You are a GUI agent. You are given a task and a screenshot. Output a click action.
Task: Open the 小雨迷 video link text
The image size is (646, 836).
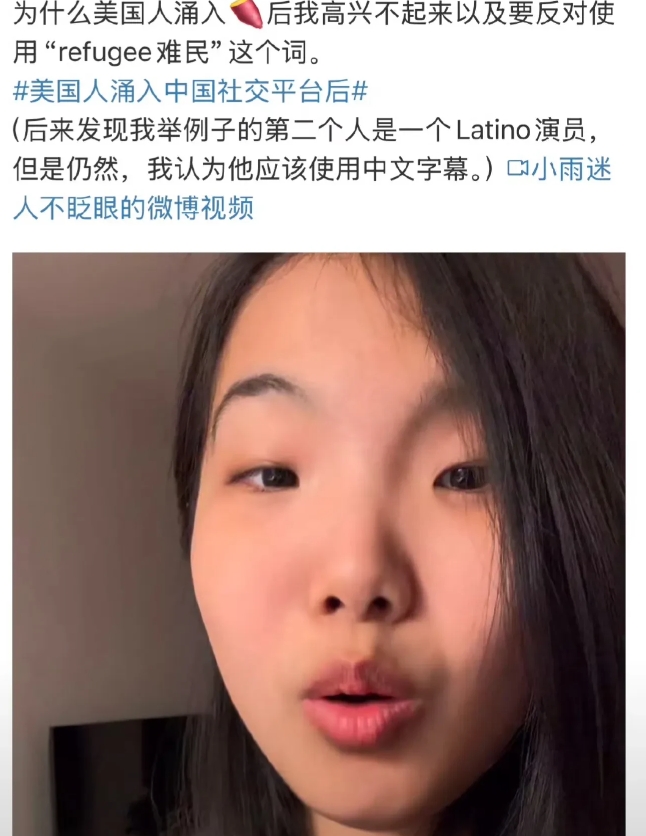[571, 169]
